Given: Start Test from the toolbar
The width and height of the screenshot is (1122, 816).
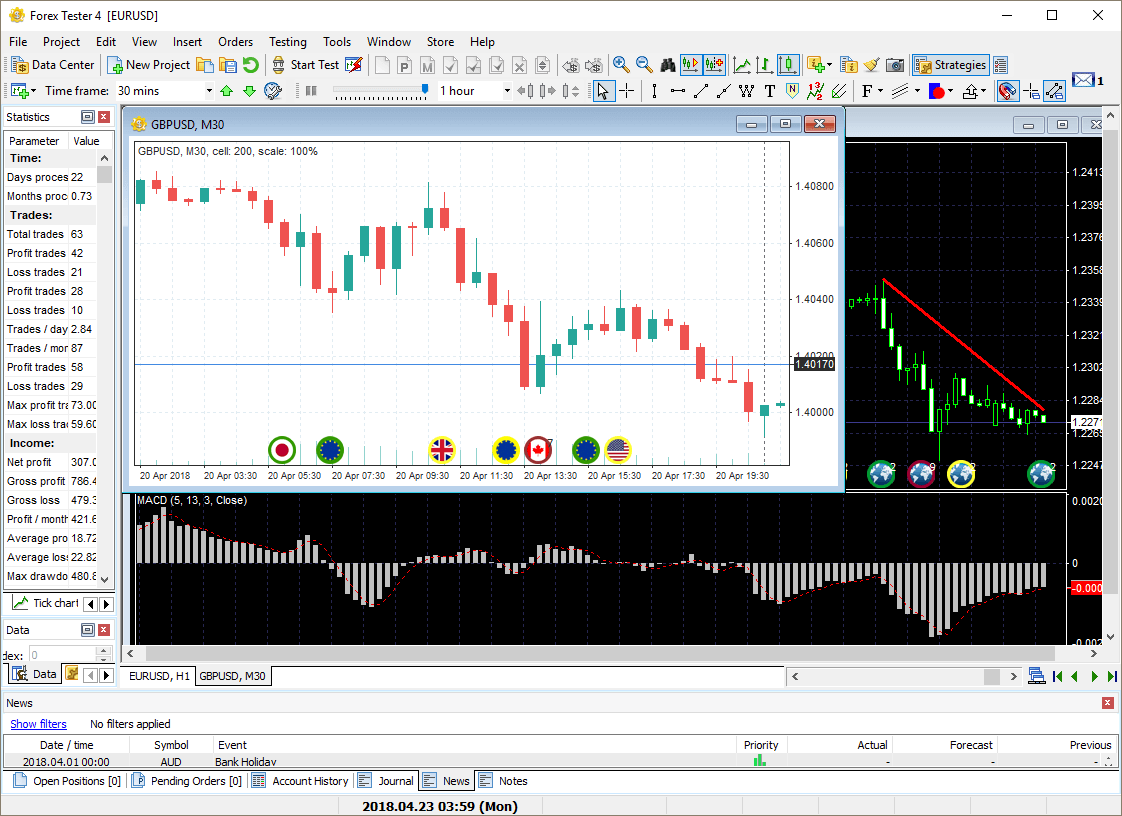Looking at the screenshot, I should coord(306,65).
